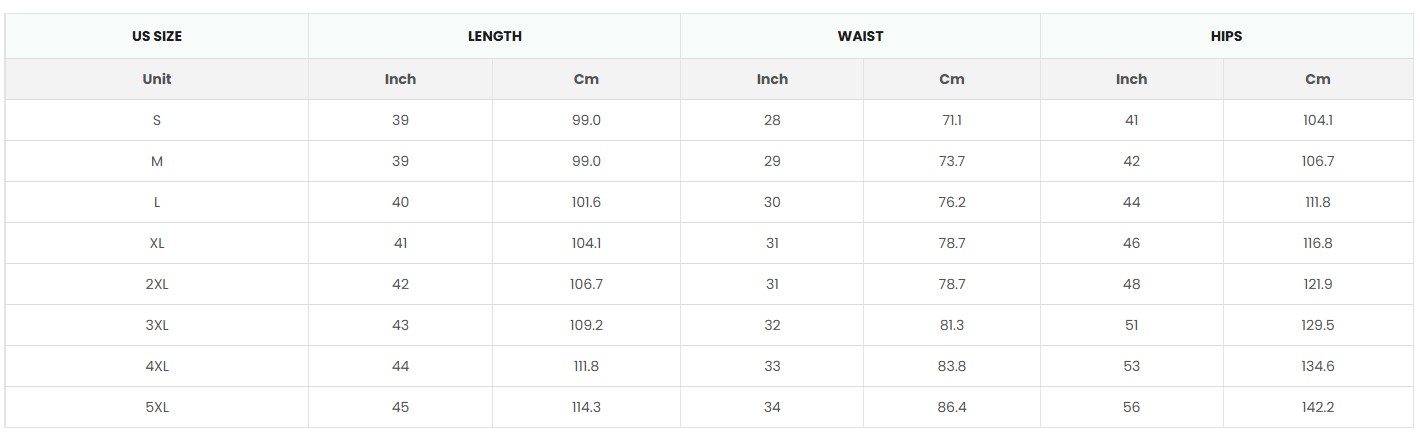
Task: Click the LENGTH column header
Action: pos(494,36)
